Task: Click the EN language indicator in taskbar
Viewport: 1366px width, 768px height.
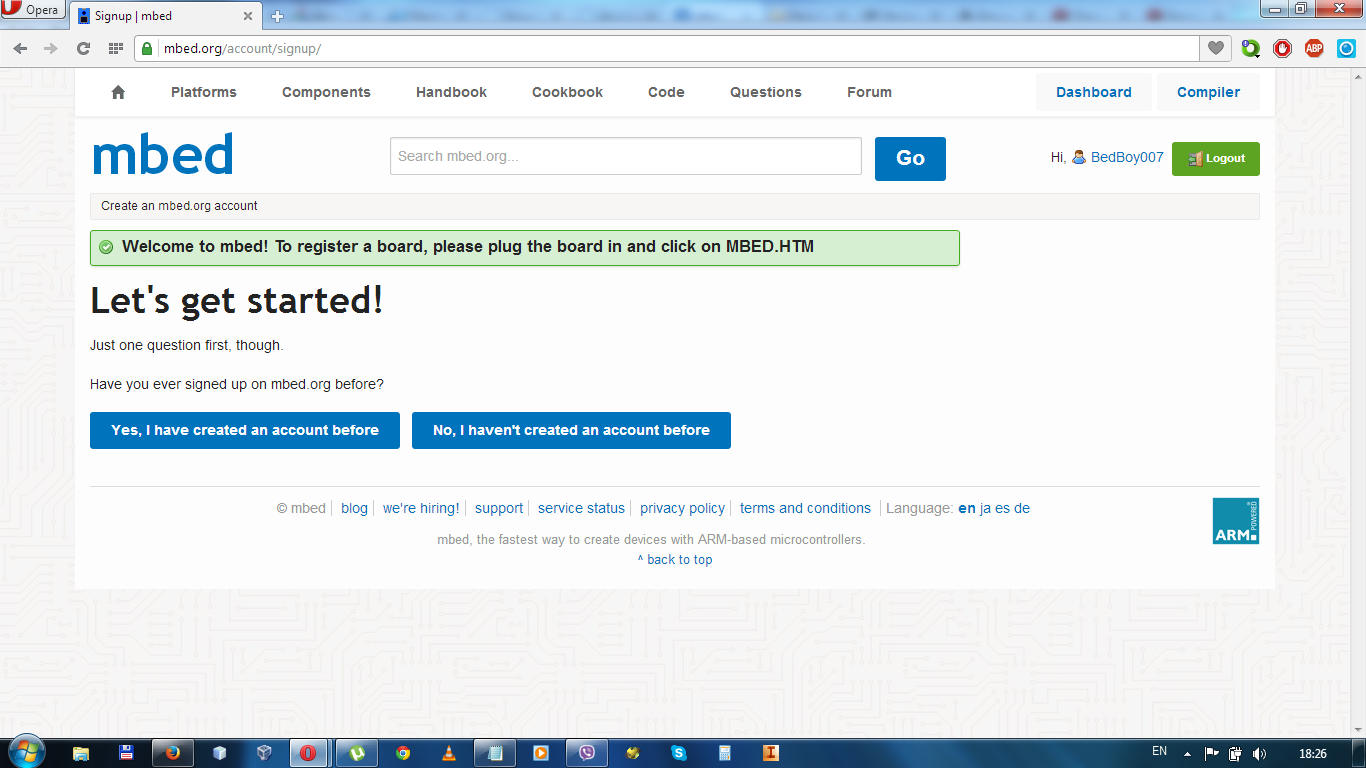Action: [x=1159, y=751]
